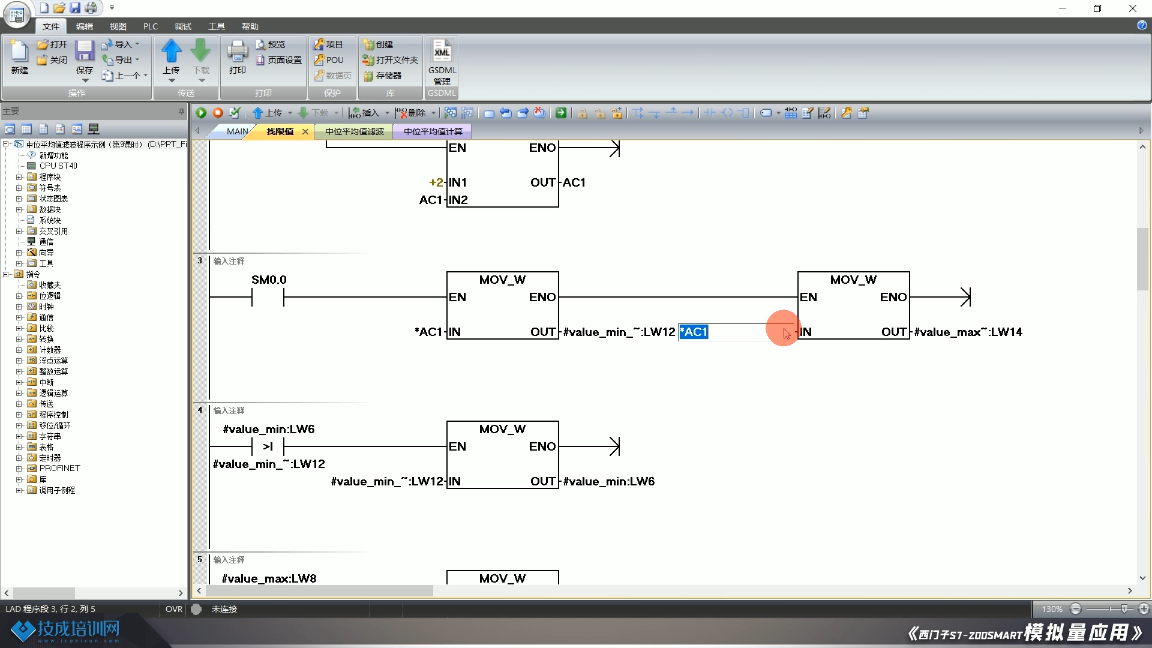Pin the 主要 navigation panel
The width and height of the screenshot is (1152, 648).
click(181, 112)
